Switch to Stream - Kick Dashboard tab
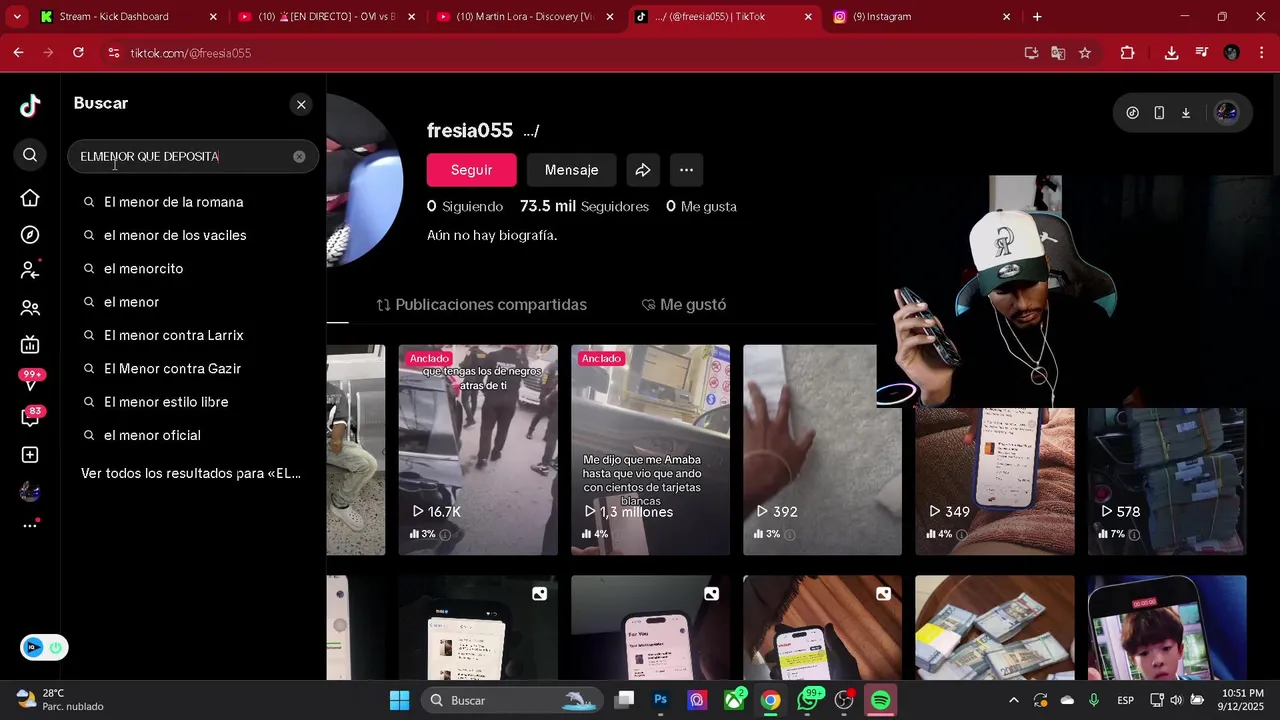 coord(126,17)
